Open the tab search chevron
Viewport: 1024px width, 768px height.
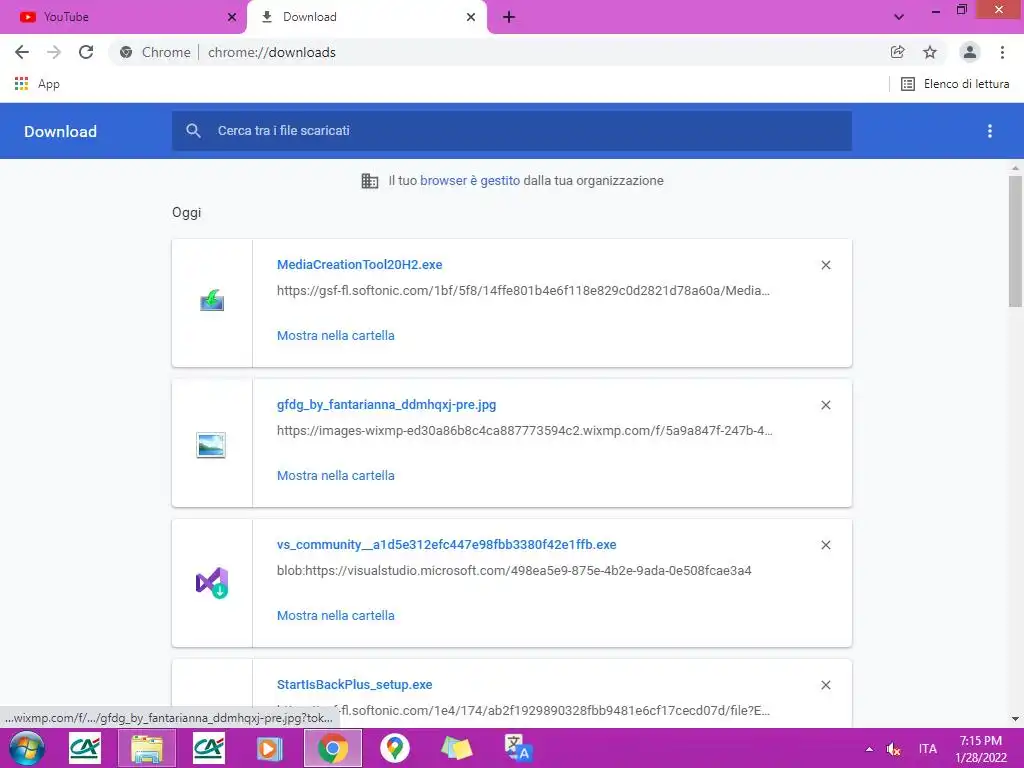(899, 17)
